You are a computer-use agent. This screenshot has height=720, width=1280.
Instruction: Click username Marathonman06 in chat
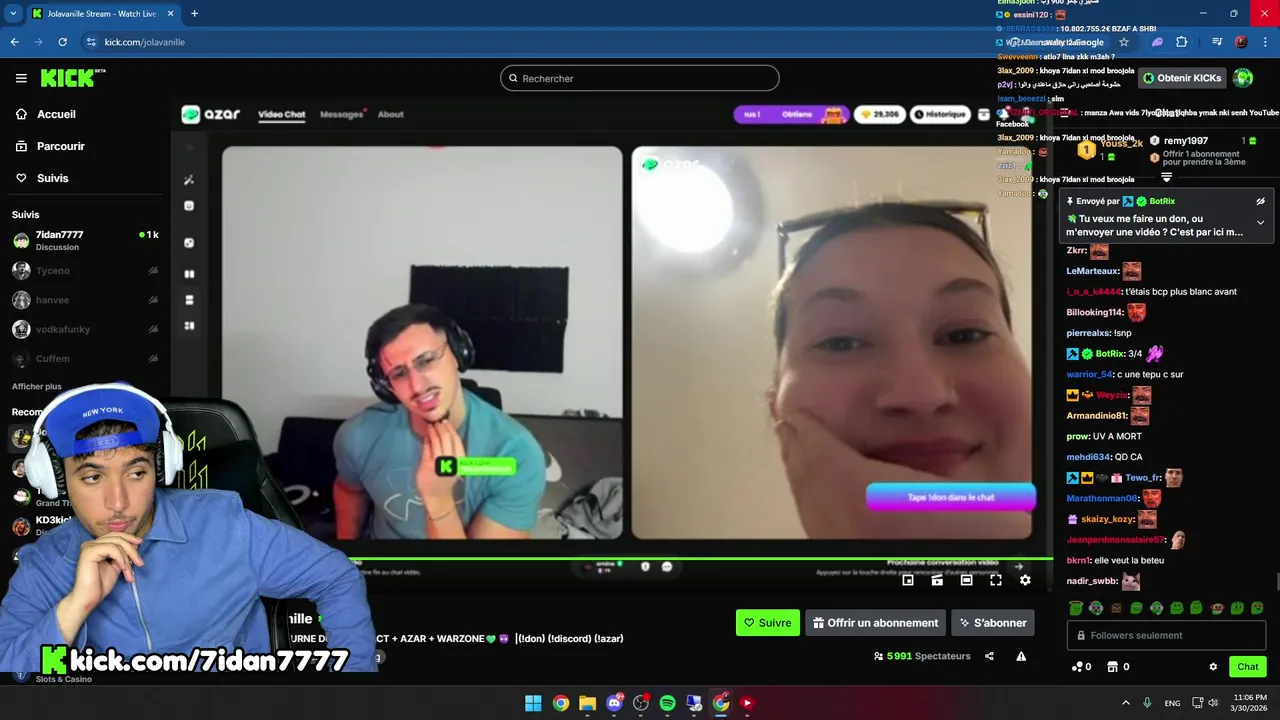1102,498
